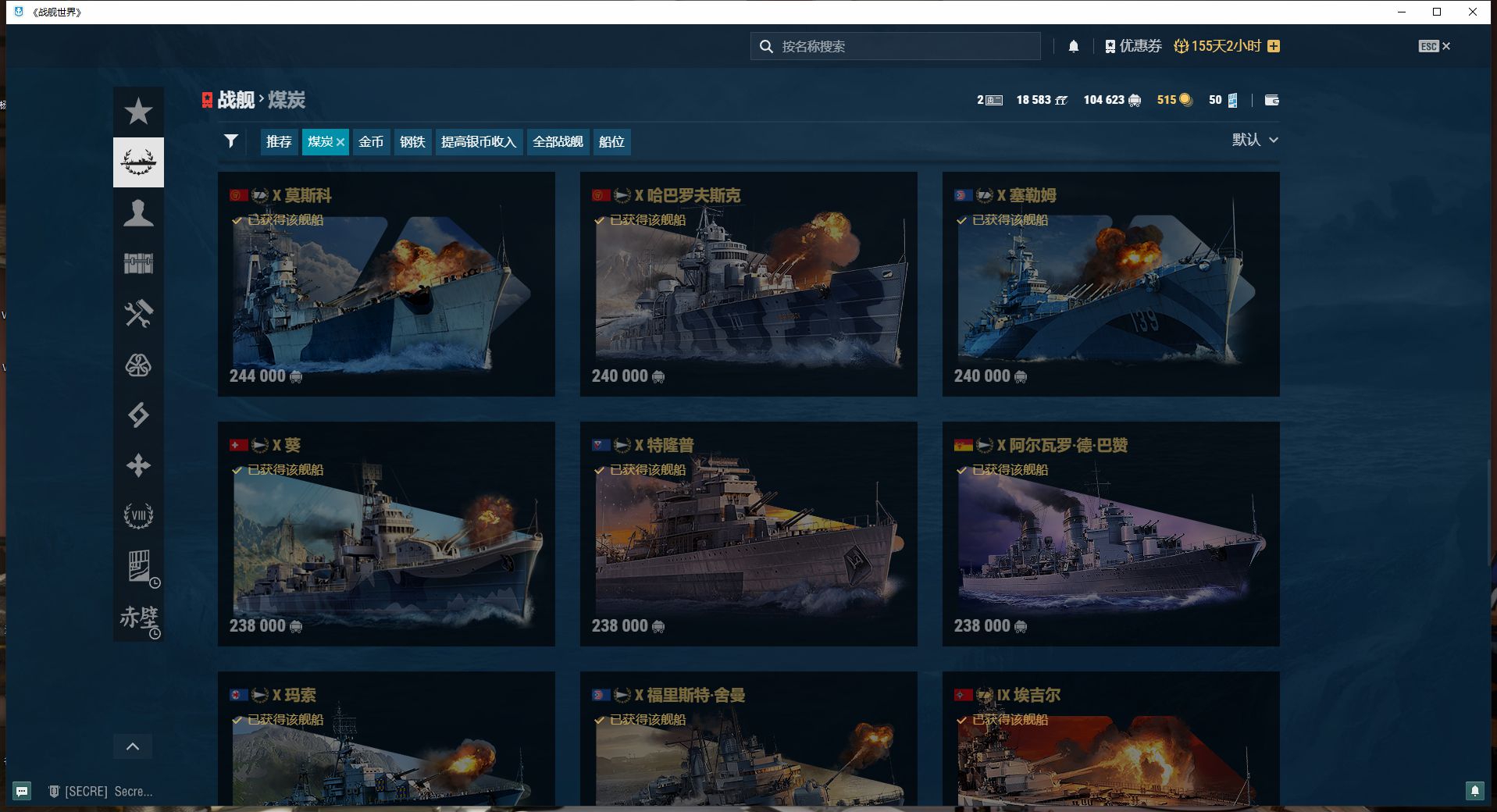Viewport: 1497px width, 812px height.
Task: Select the 推荐 filter tab
Action: click(279, 141)
